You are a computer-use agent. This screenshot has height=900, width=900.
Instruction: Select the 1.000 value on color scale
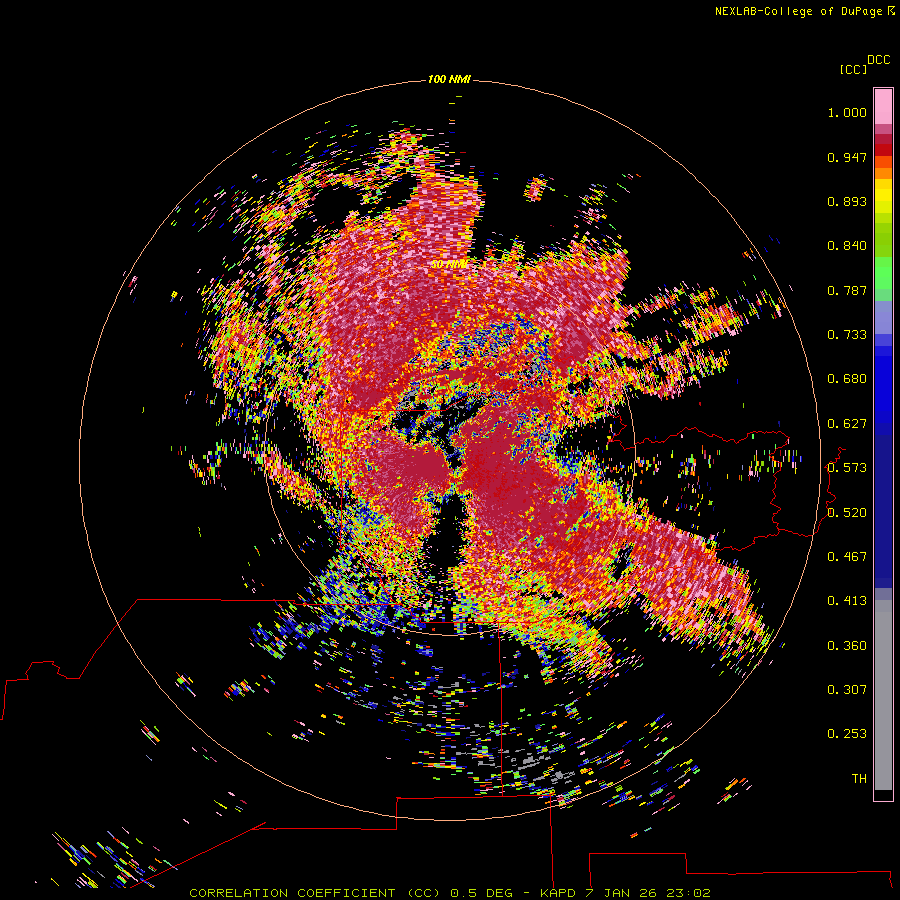[x=847, y=112]
